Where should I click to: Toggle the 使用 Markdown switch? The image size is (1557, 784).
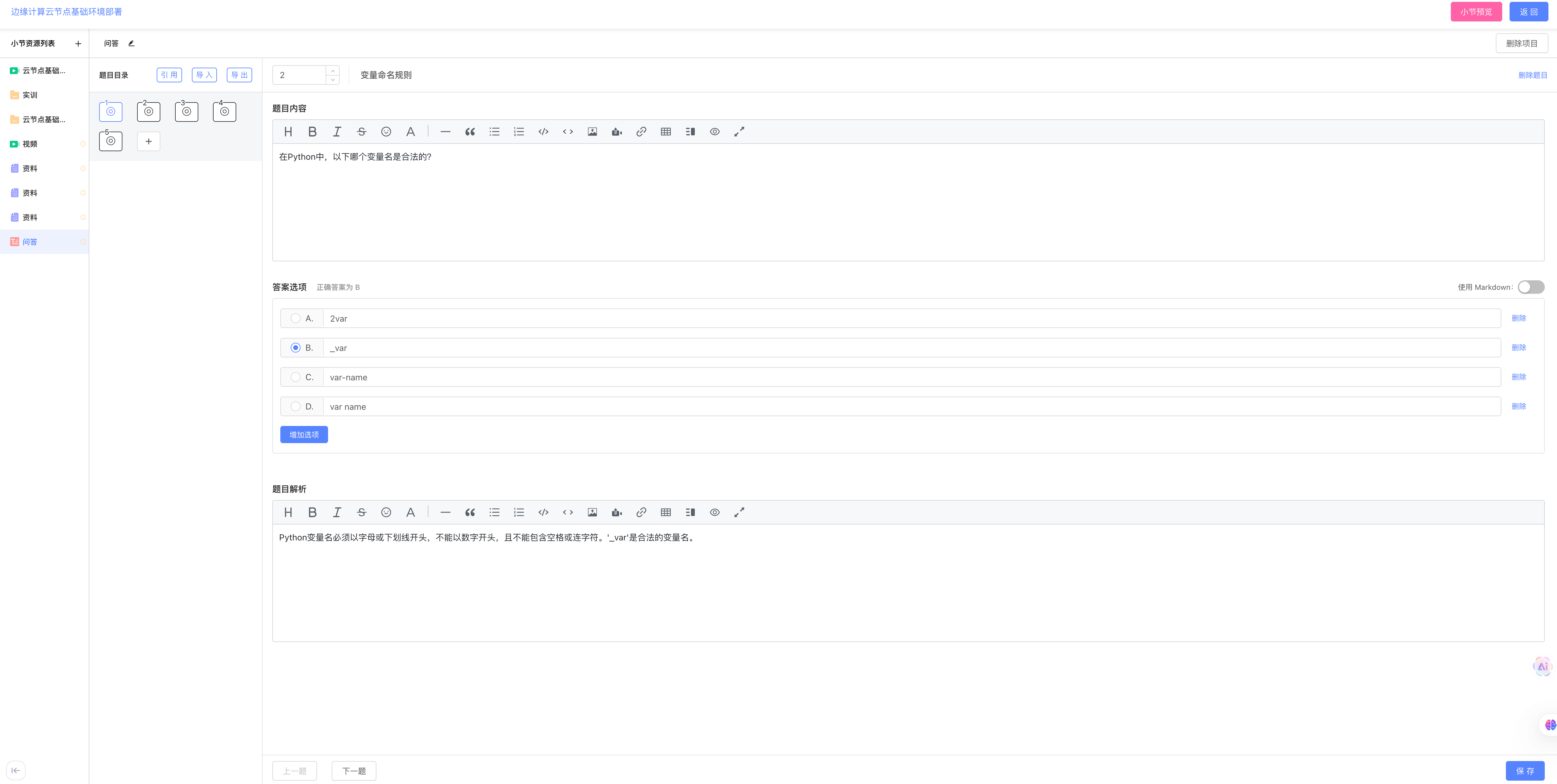[x=1530, y=287]
